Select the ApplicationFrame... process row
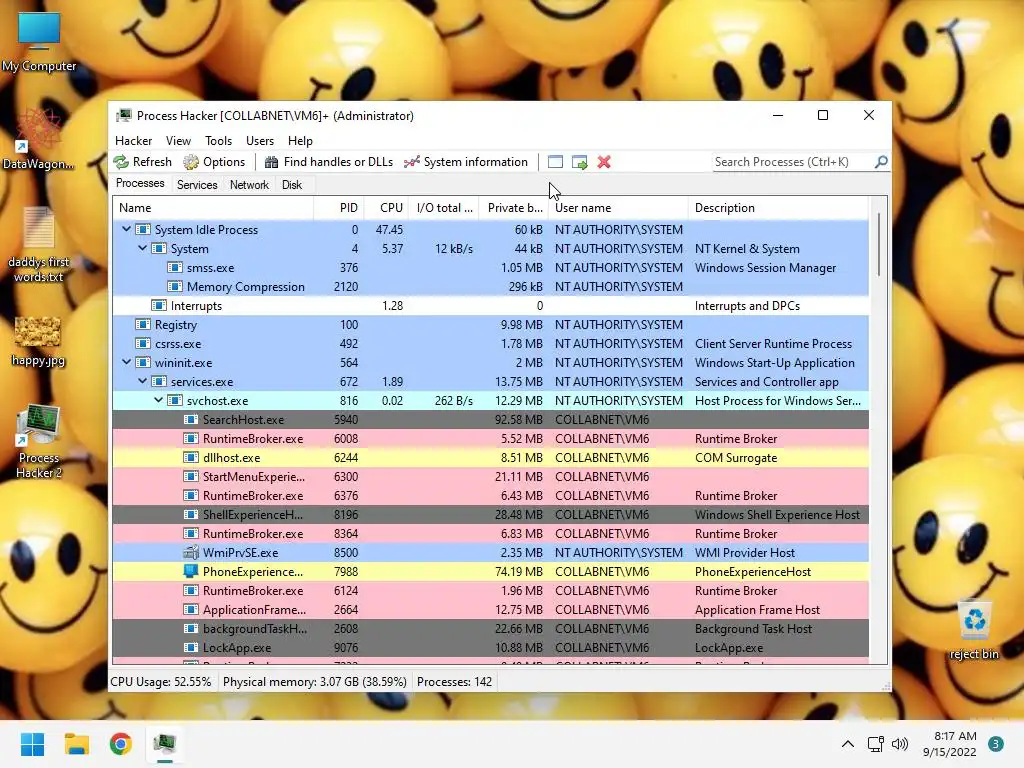The height and width of the screenshot is (768, 1024). [490, 609]
